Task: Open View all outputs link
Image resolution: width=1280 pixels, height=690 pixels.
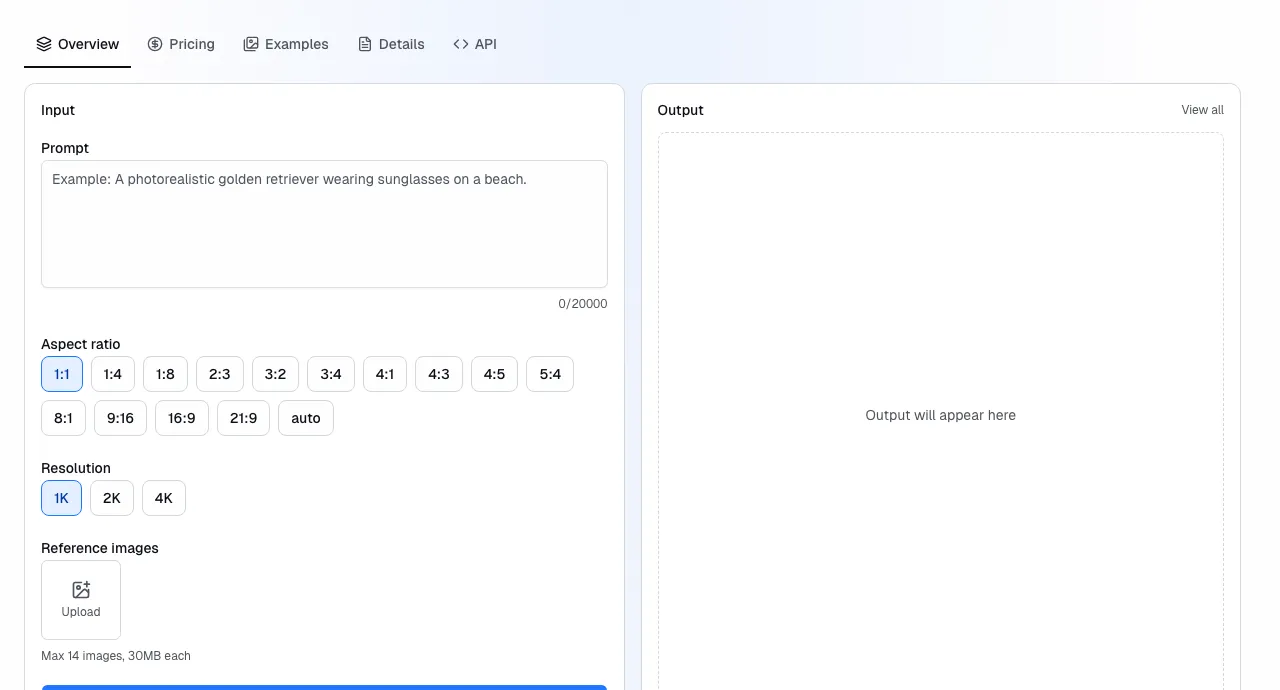Action: coord(1202,110)
